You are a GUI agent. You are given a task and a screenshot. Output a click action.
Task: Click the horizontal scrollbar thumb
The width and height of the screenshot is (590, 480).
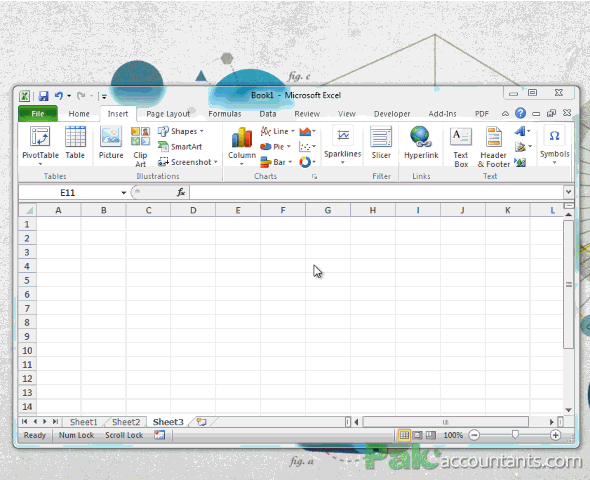446,422
